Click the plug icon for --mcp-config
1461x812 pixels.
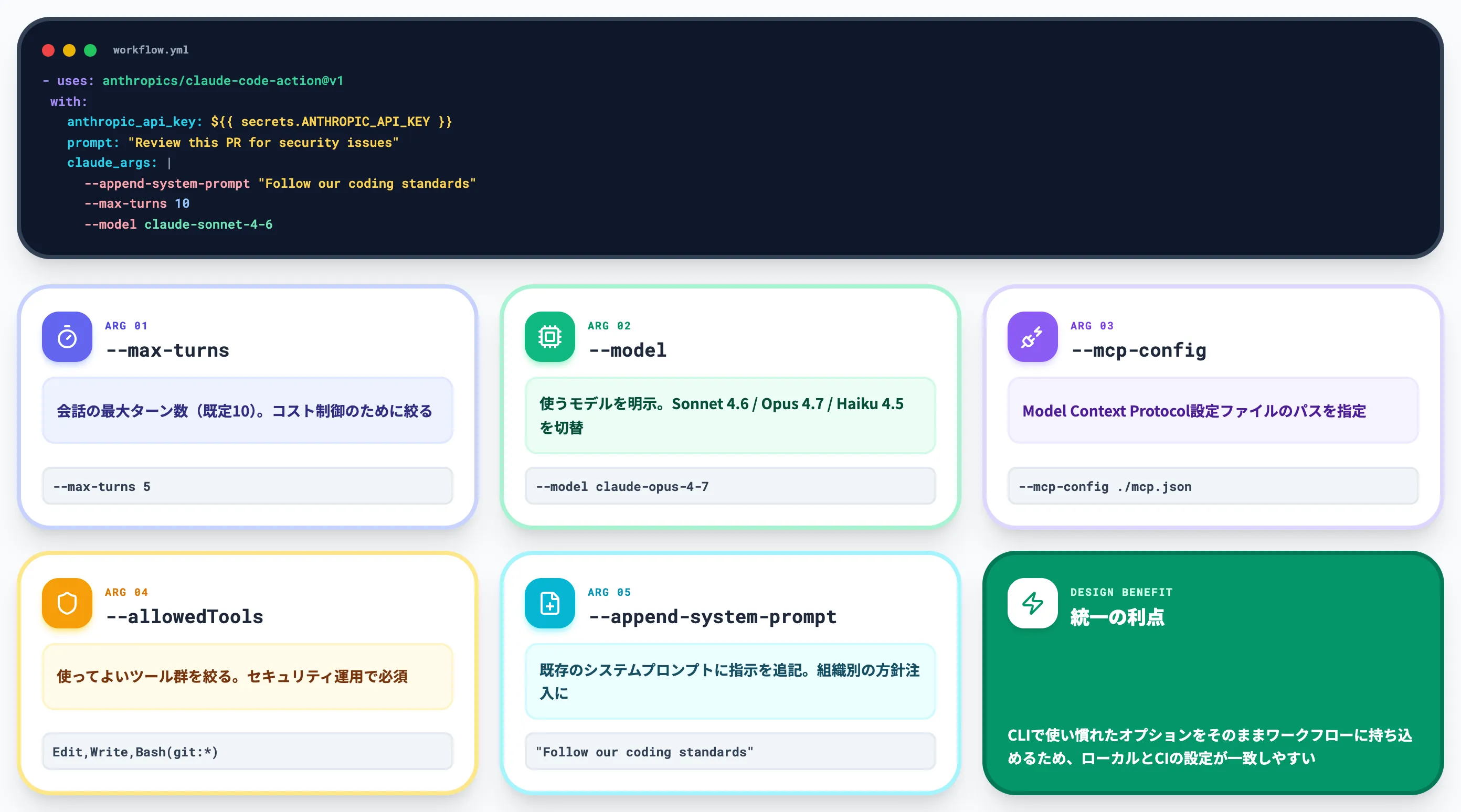(x=1032, y=337)
